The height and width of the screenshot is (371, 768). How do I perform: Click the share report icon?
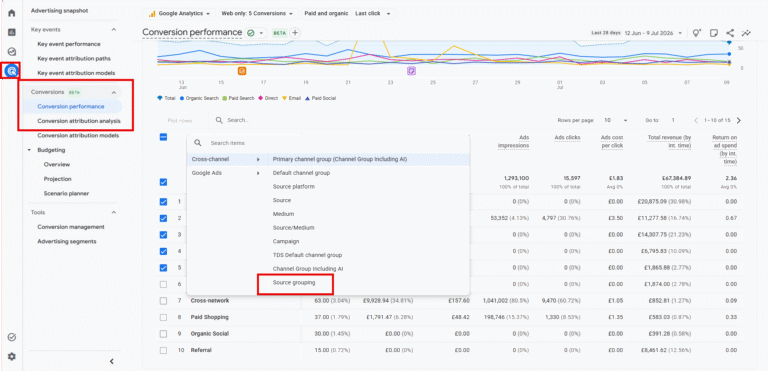(x=730, y=33)
